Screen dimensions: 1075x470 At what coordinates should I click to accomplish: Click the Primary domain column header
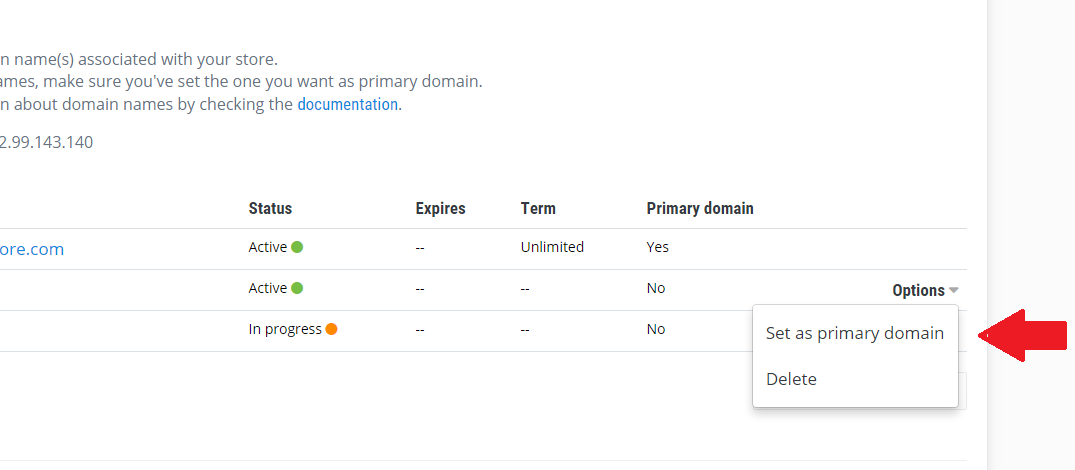point(700,208)
